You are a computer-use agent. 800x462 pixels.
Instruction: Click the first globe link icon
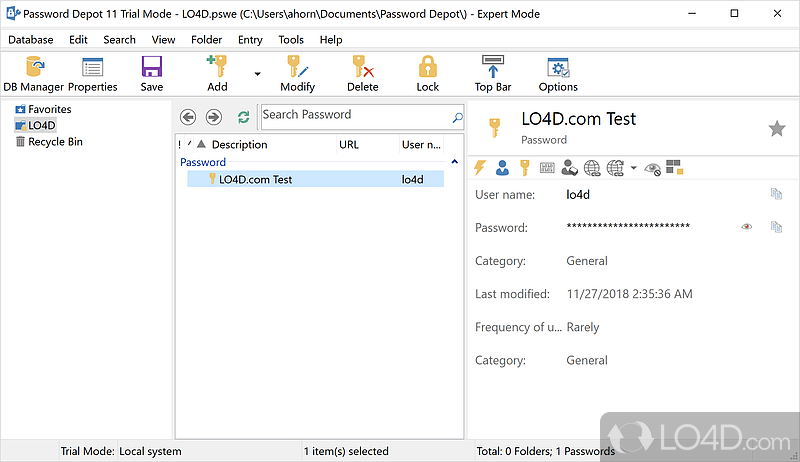click(592, 168)
